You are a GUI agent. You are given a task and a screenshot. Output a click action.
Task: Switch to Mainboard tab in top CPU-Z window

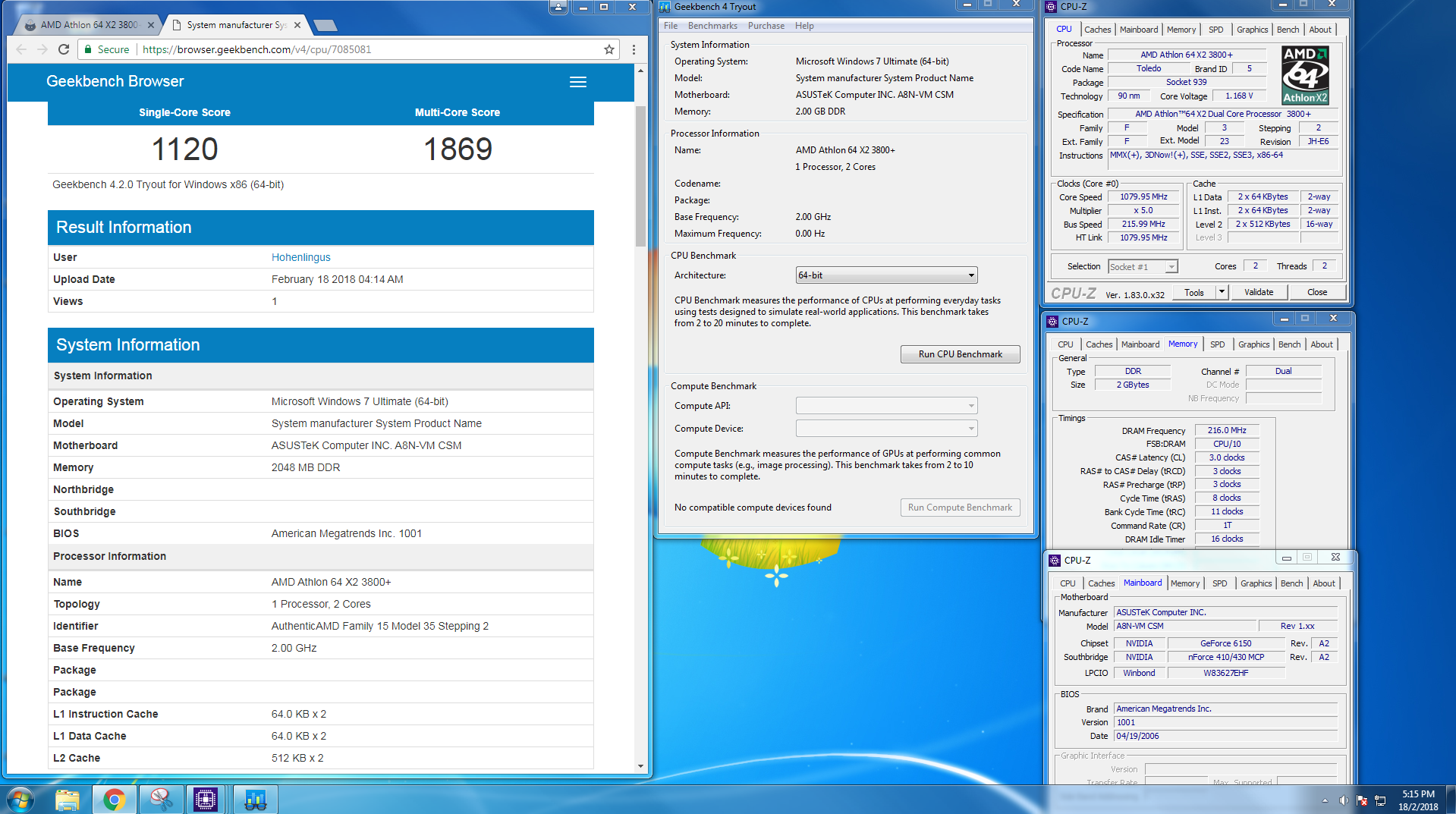[1139, 30]
